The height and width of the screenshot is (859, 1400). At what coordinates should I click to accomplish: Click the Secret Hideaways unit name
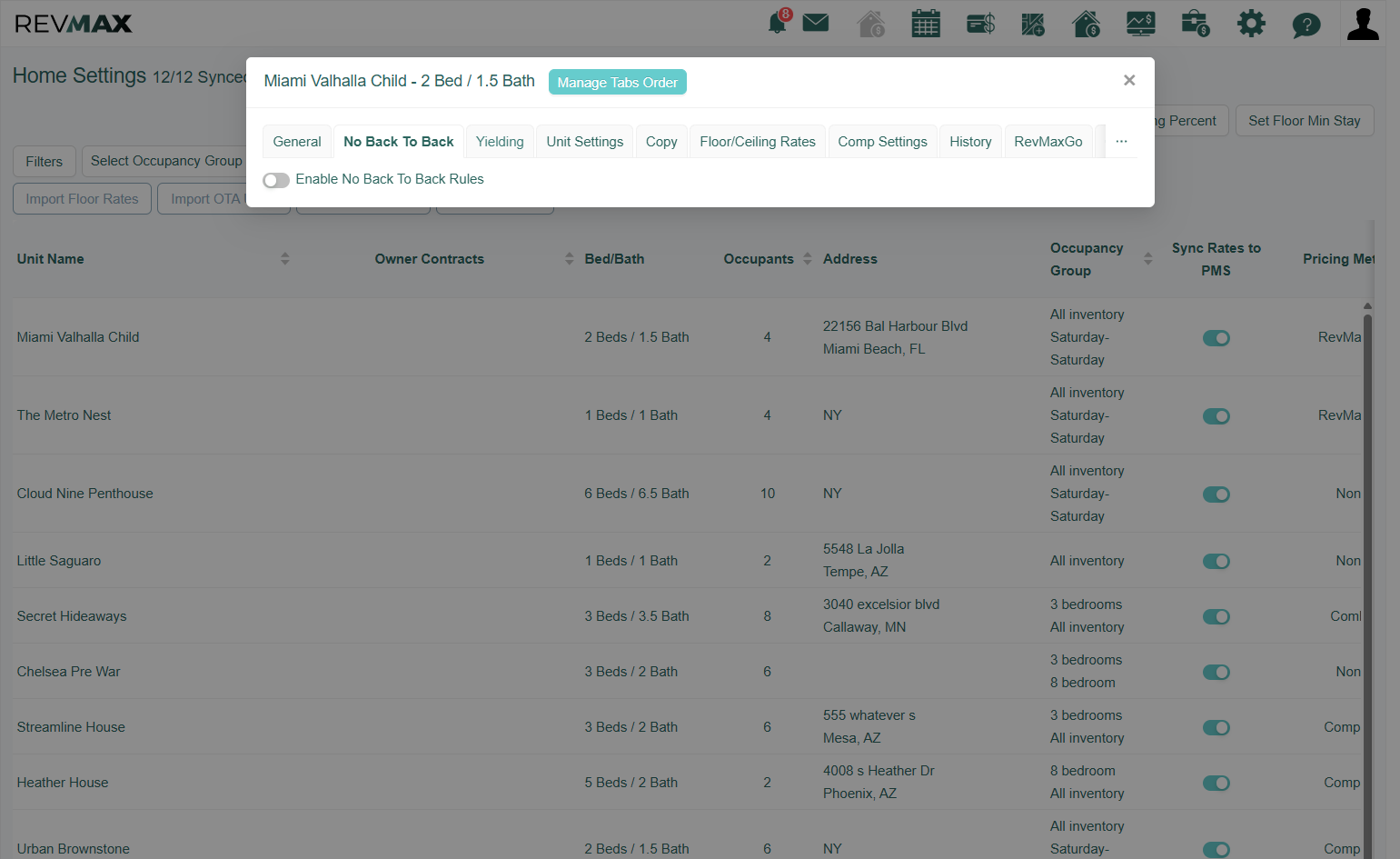tap(72, 616)
